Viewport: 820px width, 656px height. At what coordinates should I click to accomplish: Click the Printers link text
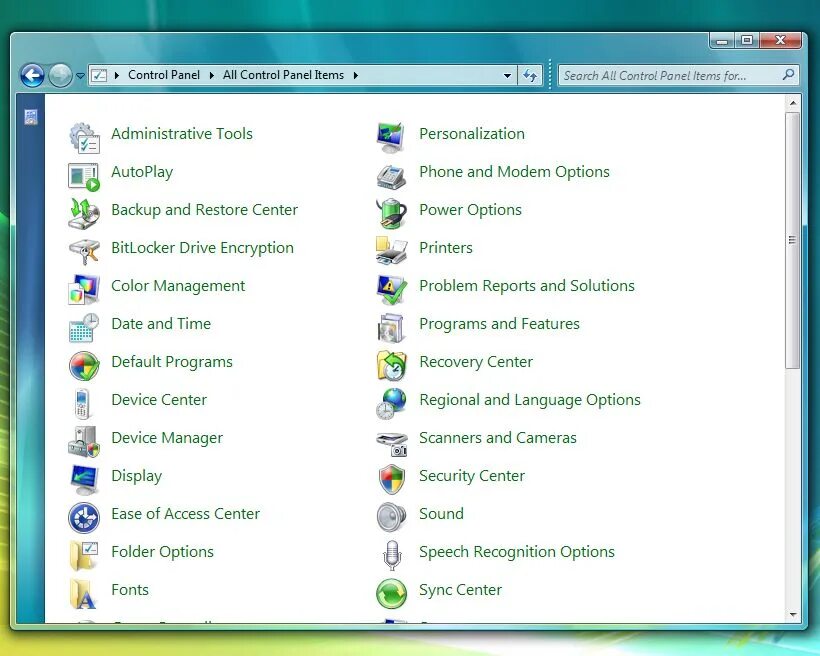446,248
